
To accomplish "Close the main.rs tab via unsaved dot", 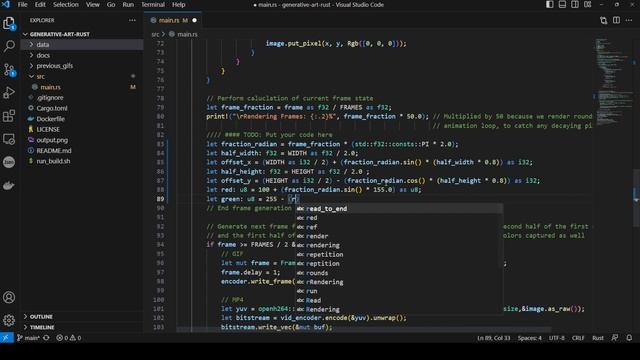I will [x=194, y=20].
